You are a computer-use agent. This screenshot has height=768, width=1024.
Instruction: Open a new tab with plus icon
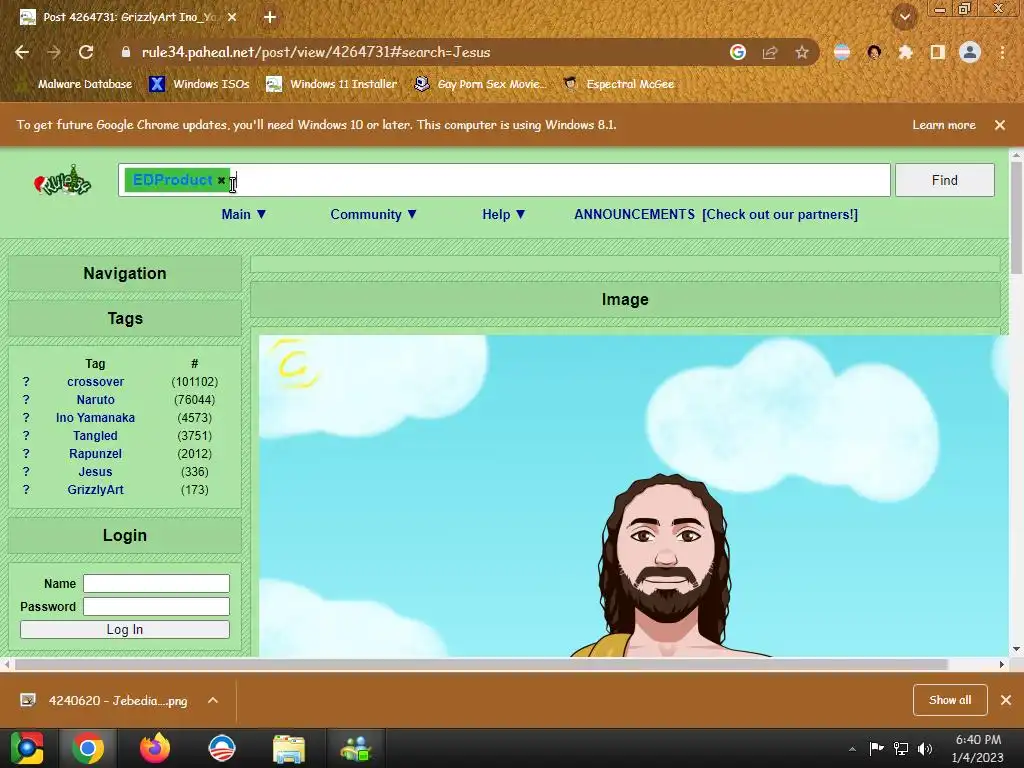[x=270, y=18]
